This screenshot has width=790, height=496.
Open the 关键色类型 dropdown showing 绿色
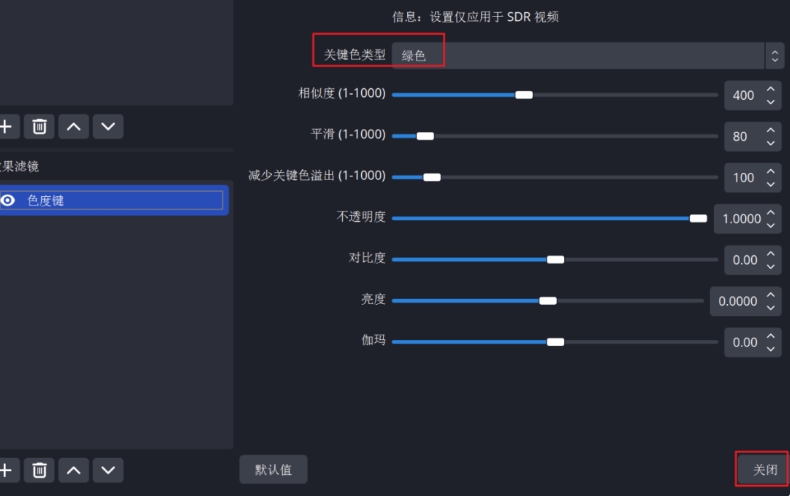[578, 55]
